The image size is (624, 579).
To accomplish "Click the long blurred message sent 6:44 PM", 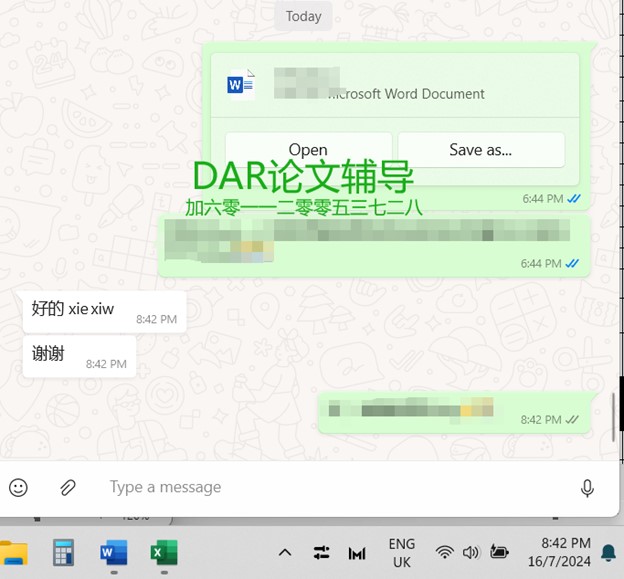I will 374,245.
